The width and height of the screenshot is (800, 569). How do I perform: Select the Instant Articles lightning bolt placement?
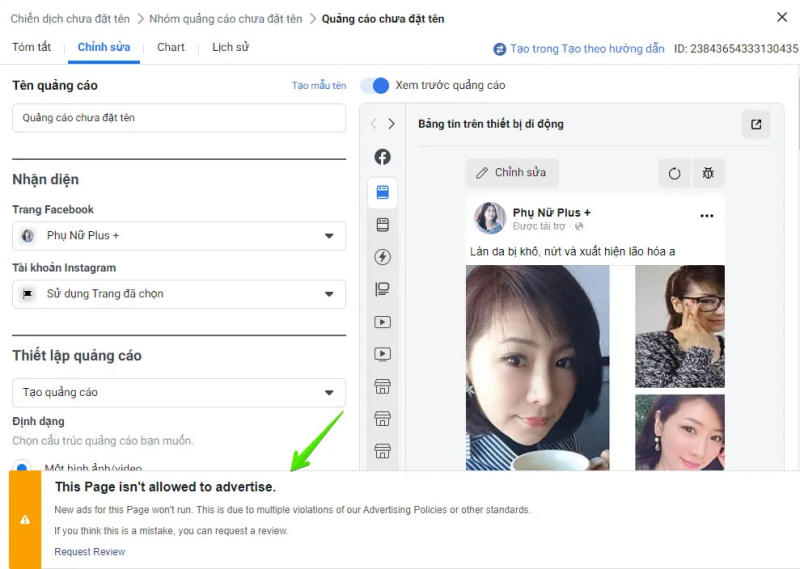pyautogui.click(x=382, y=257)
